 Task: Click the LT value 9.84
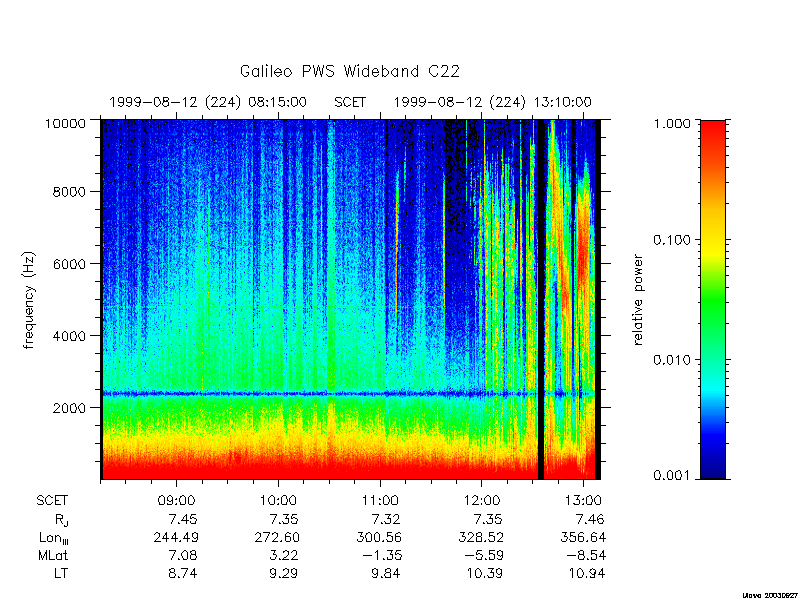click(x=386, y=573)
